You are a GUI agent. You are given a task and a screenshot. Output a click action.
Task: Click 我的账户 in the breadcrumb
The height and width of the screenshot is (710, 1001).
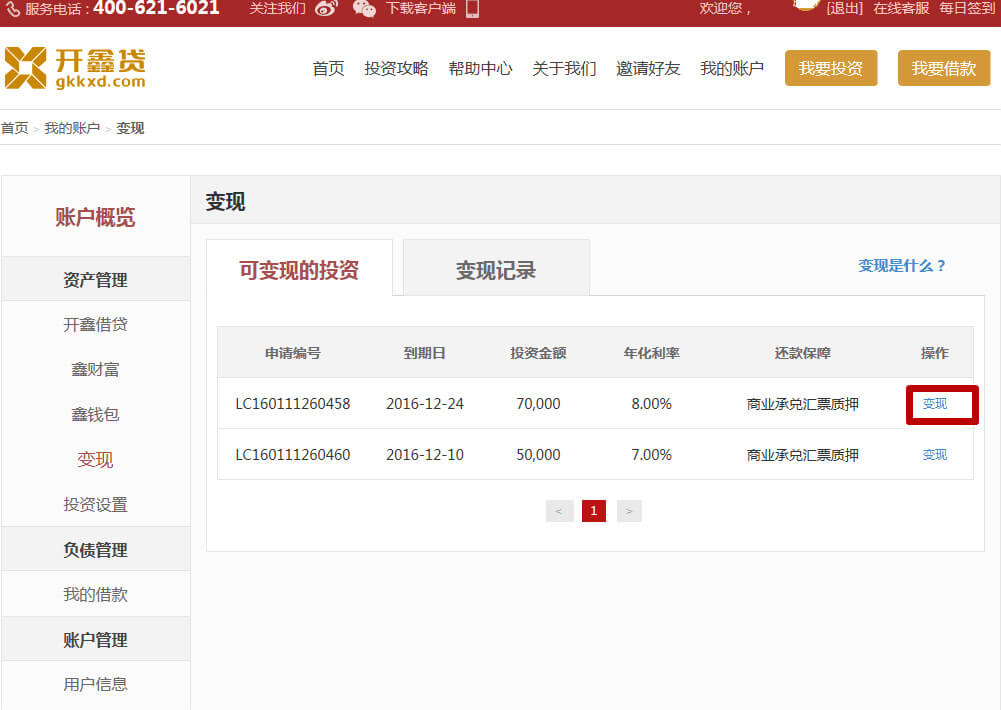72,128
